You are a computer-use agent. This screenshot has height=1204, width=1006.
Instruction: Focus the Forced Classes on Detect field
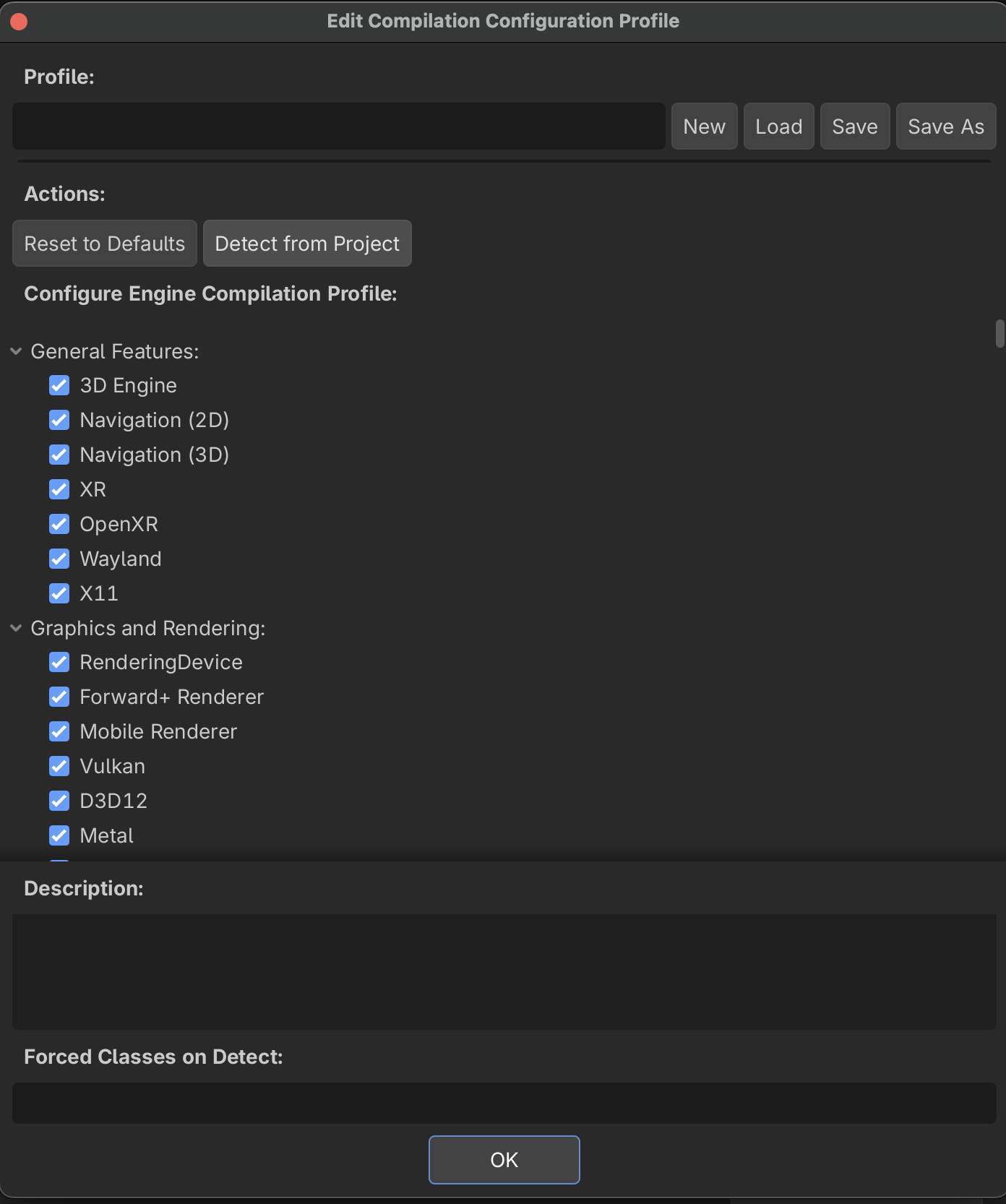point(504,1103)
